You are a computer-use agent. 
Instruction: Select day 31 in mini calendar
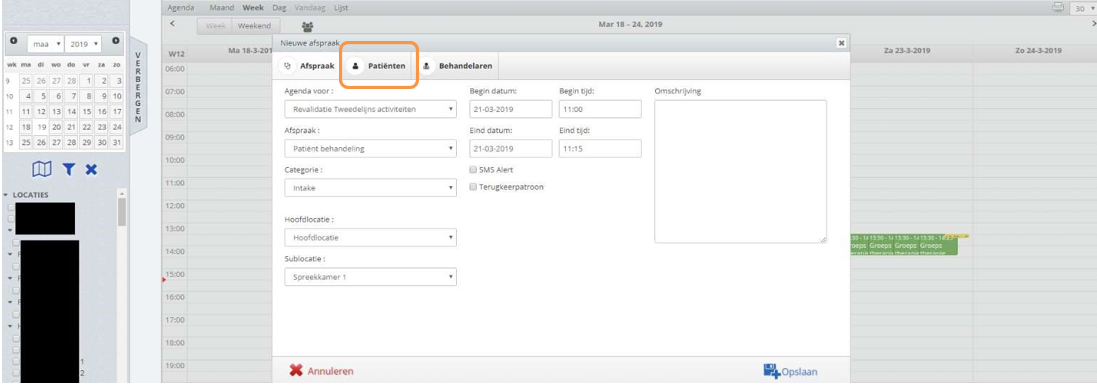[118, 143]
